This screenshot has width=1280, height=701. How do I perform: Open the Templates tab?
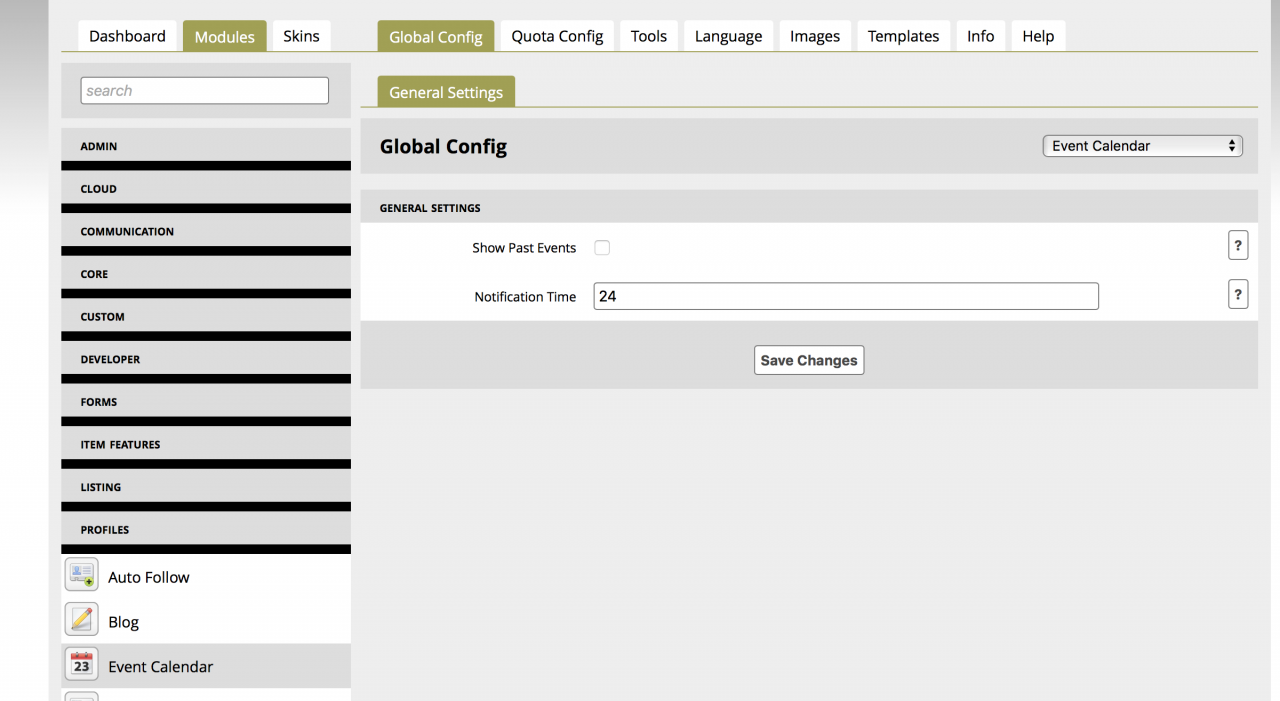[x=903, y=36]
